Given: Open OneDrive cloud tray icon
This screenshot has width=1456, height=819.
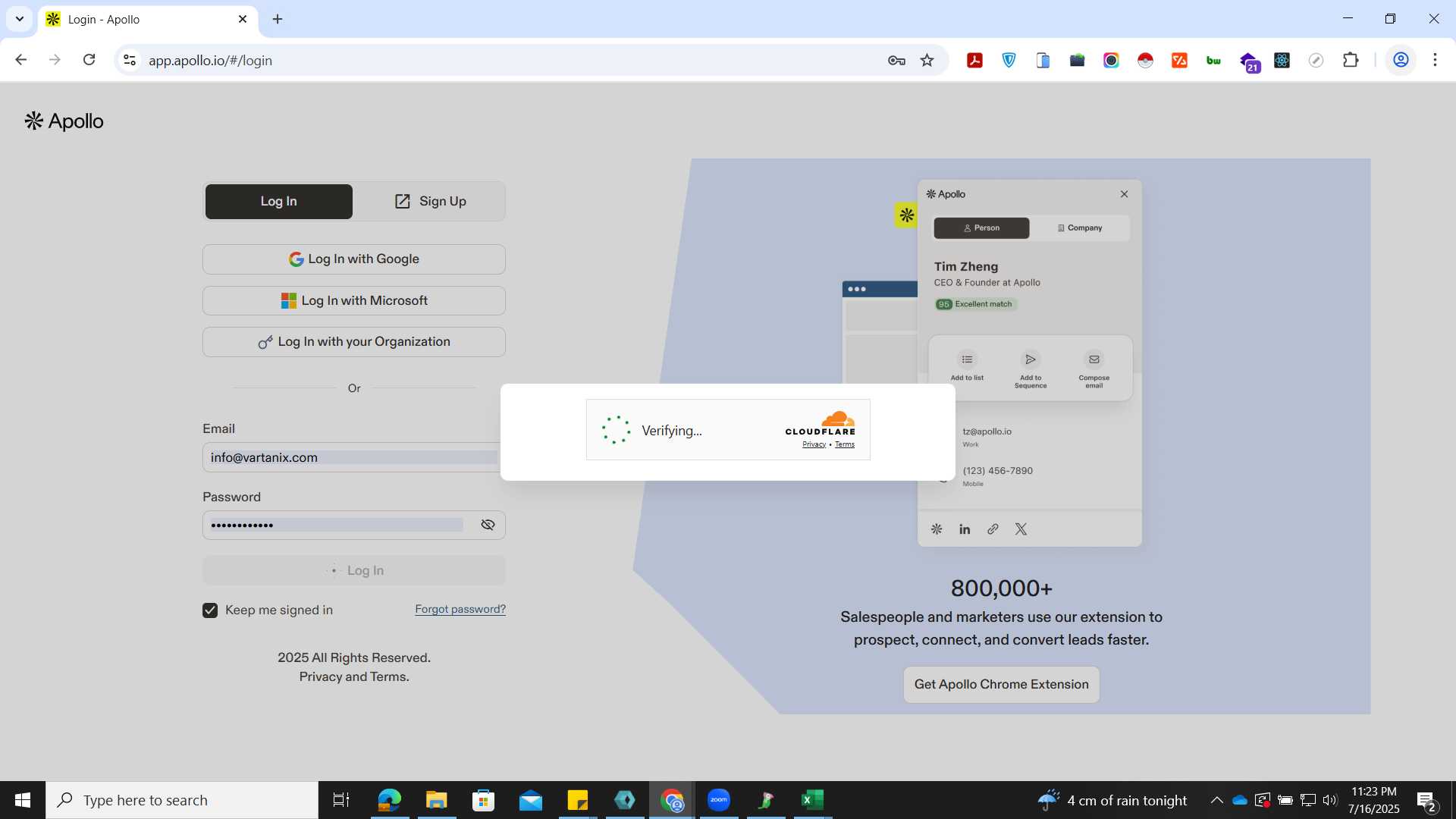Looking at the screenshot, I should [1240, 800].
